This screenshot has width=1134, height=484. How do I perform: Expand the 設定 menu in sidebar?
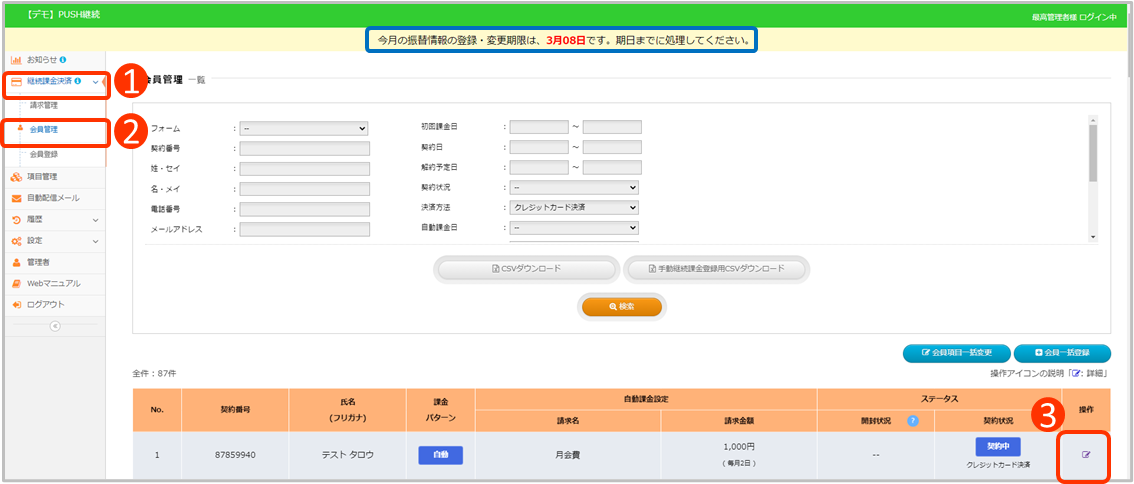[55, 241]
